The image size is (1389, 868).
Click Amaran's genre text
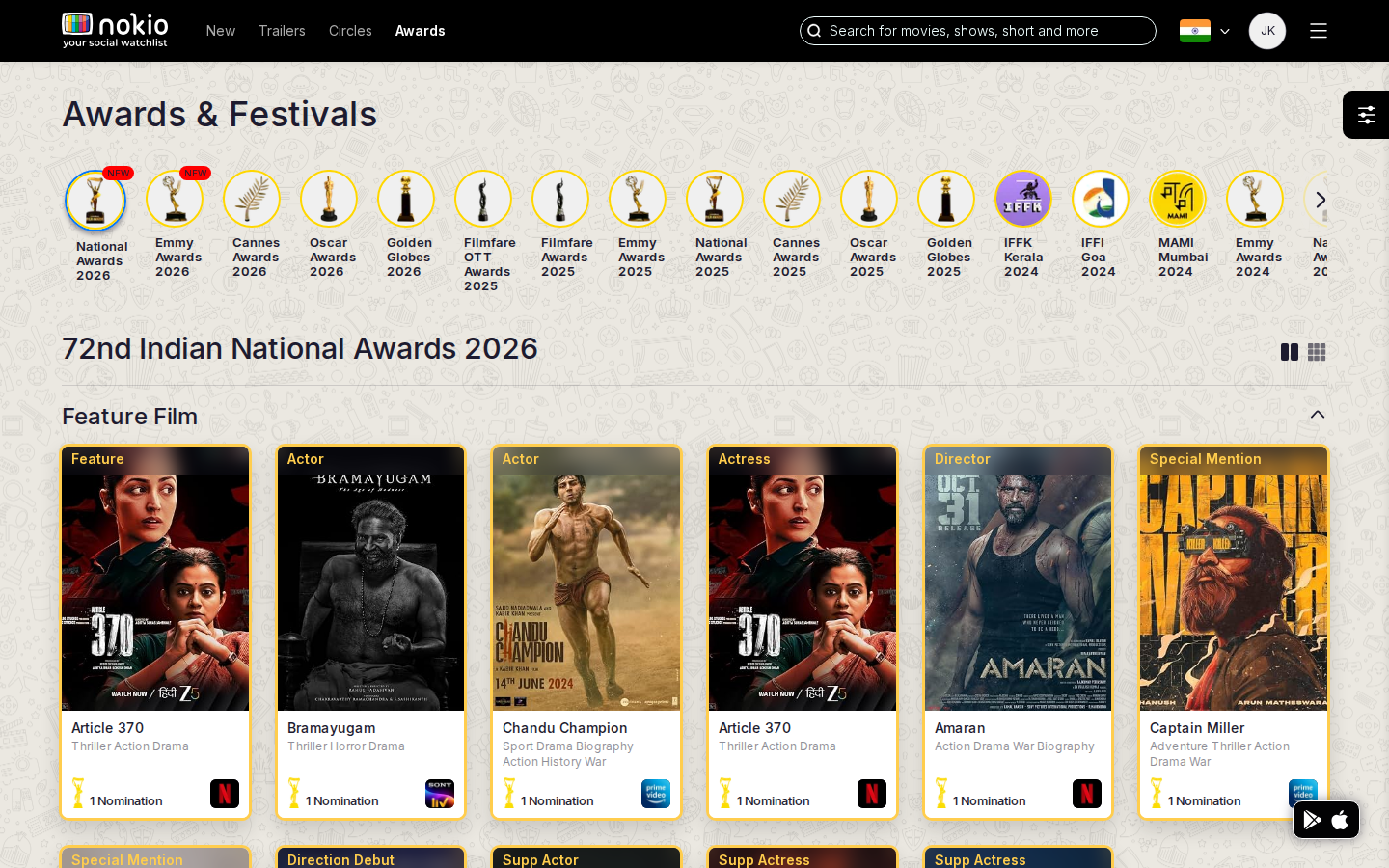pos(1015,746)
